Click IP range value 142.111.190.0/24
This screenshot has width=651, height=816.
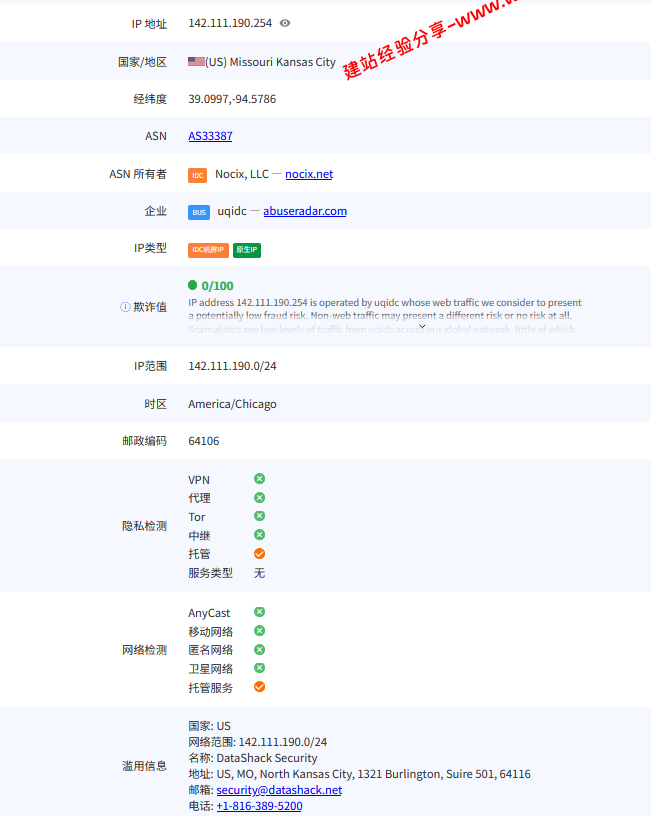point(232,366)
